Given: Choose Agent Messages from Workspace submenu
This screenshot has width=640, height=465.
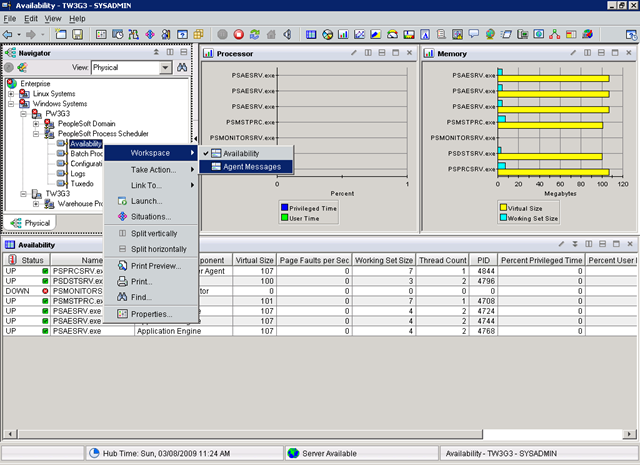Looking at the screenshot, I should [x=246, y=167].
